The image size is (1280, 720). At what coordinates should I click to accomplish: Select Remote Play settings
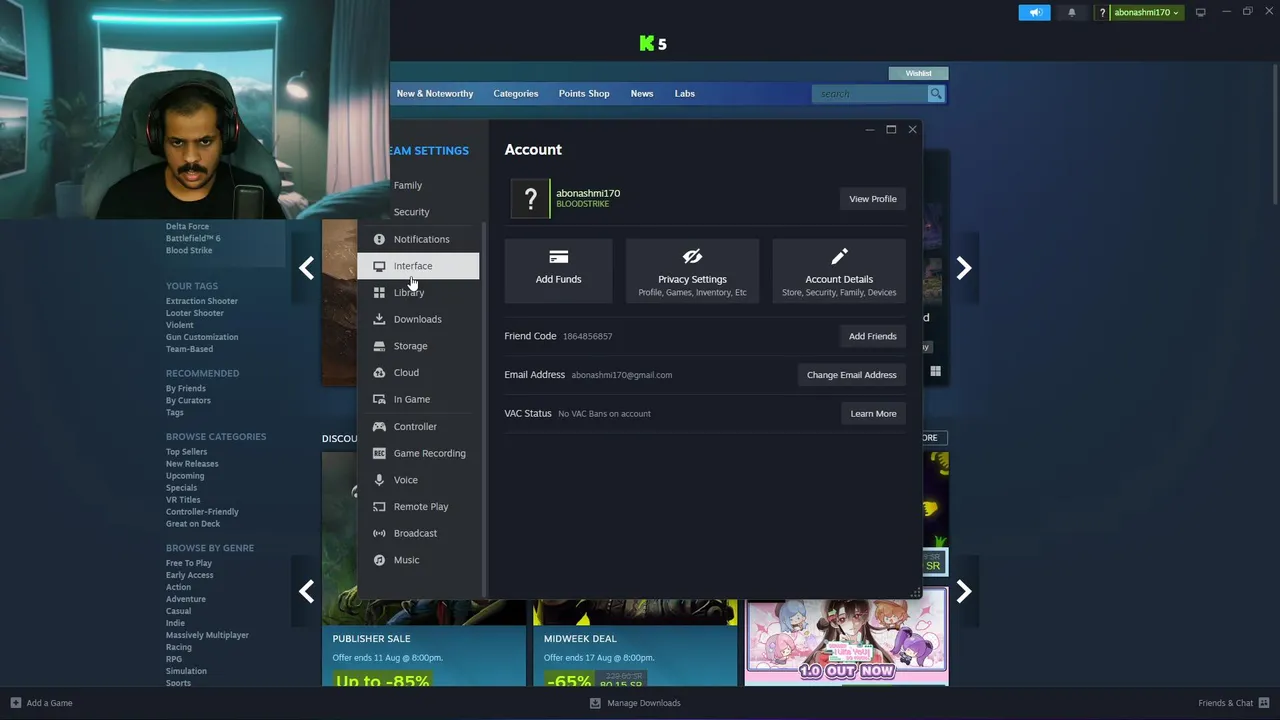point(418,506)
